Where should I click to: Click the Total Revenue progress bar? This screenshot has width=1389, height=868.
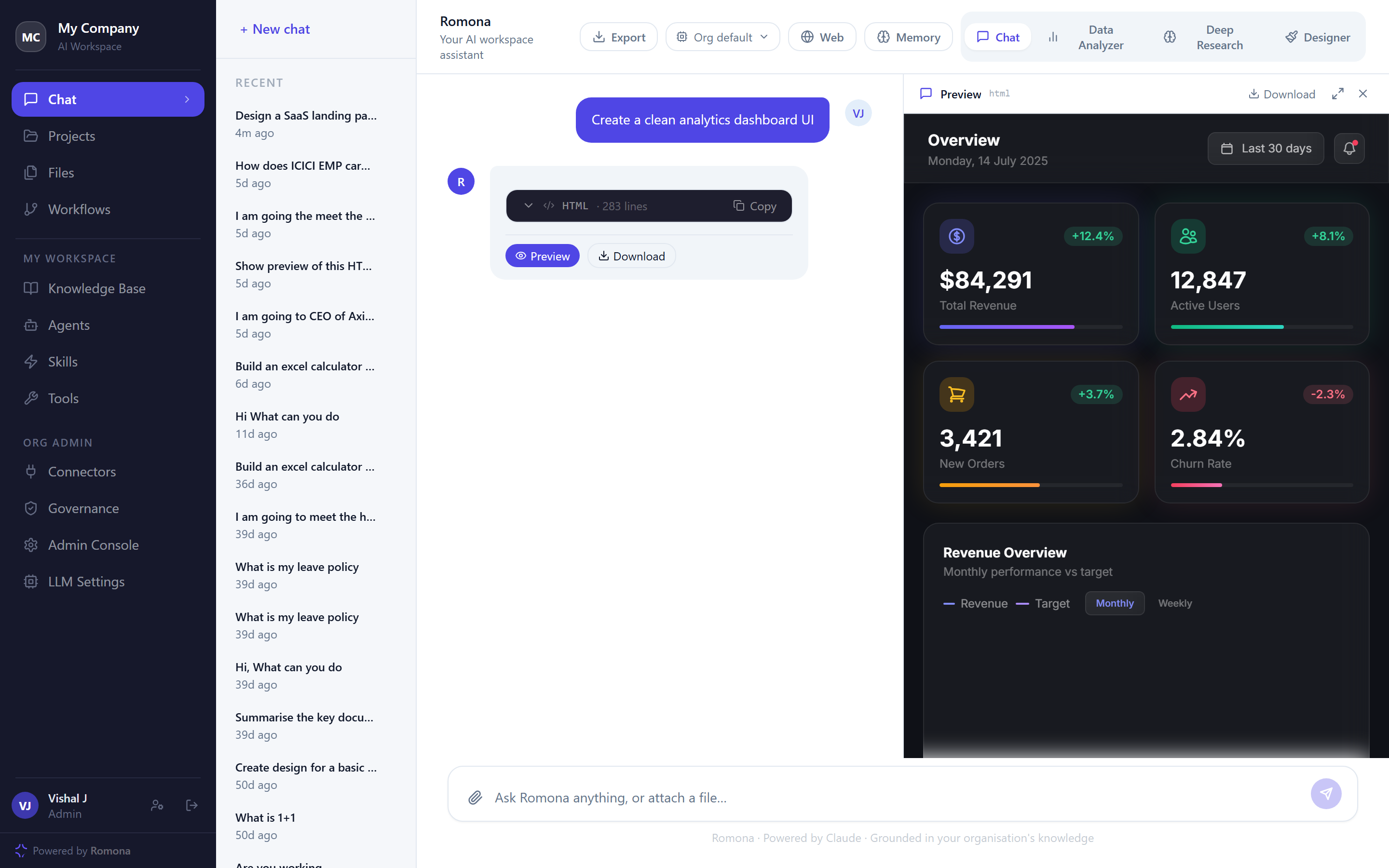coord(1030,326)
